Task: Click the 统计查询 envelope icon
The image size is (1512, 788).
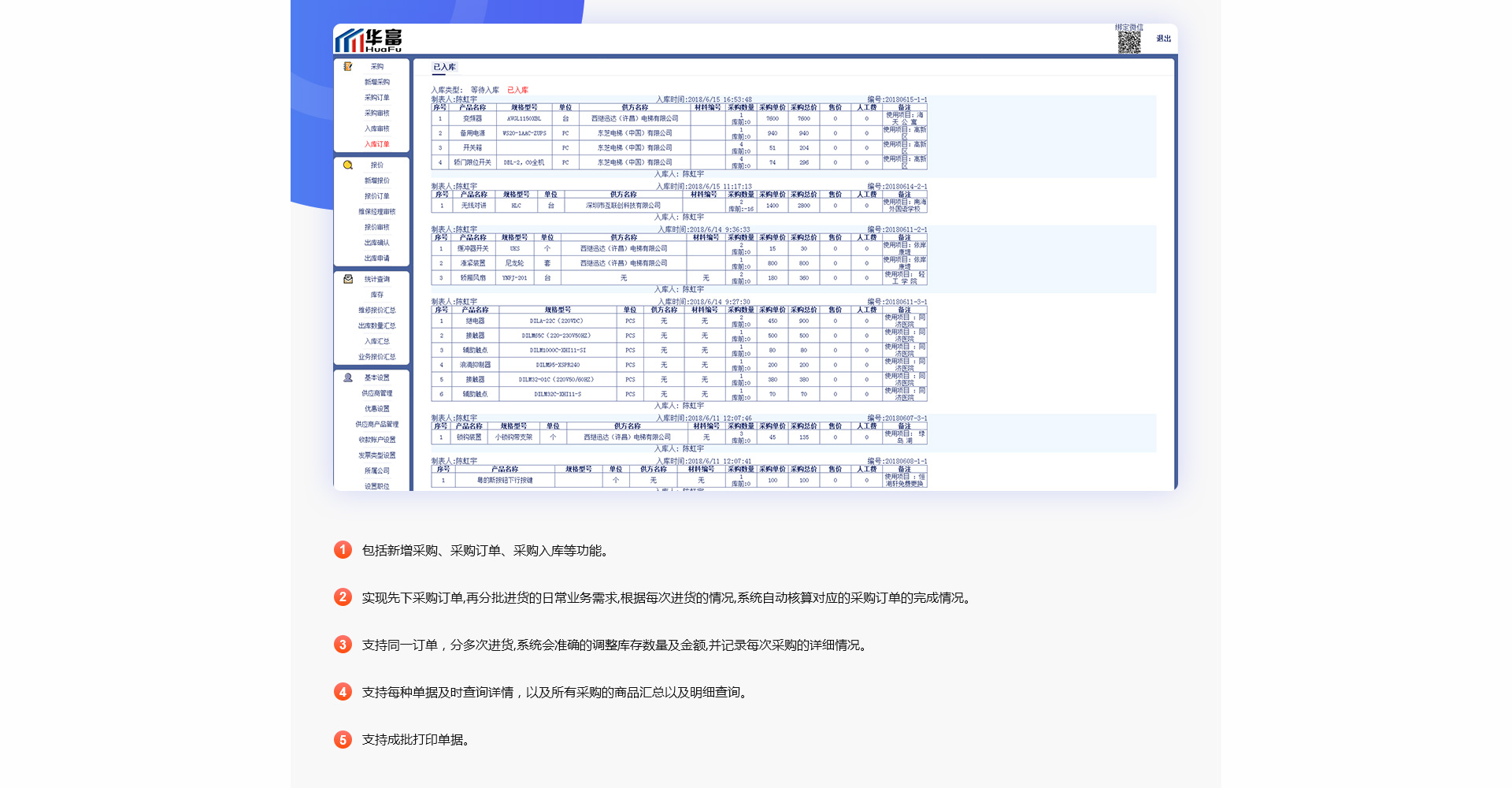Action: click(x=347, y=279)
